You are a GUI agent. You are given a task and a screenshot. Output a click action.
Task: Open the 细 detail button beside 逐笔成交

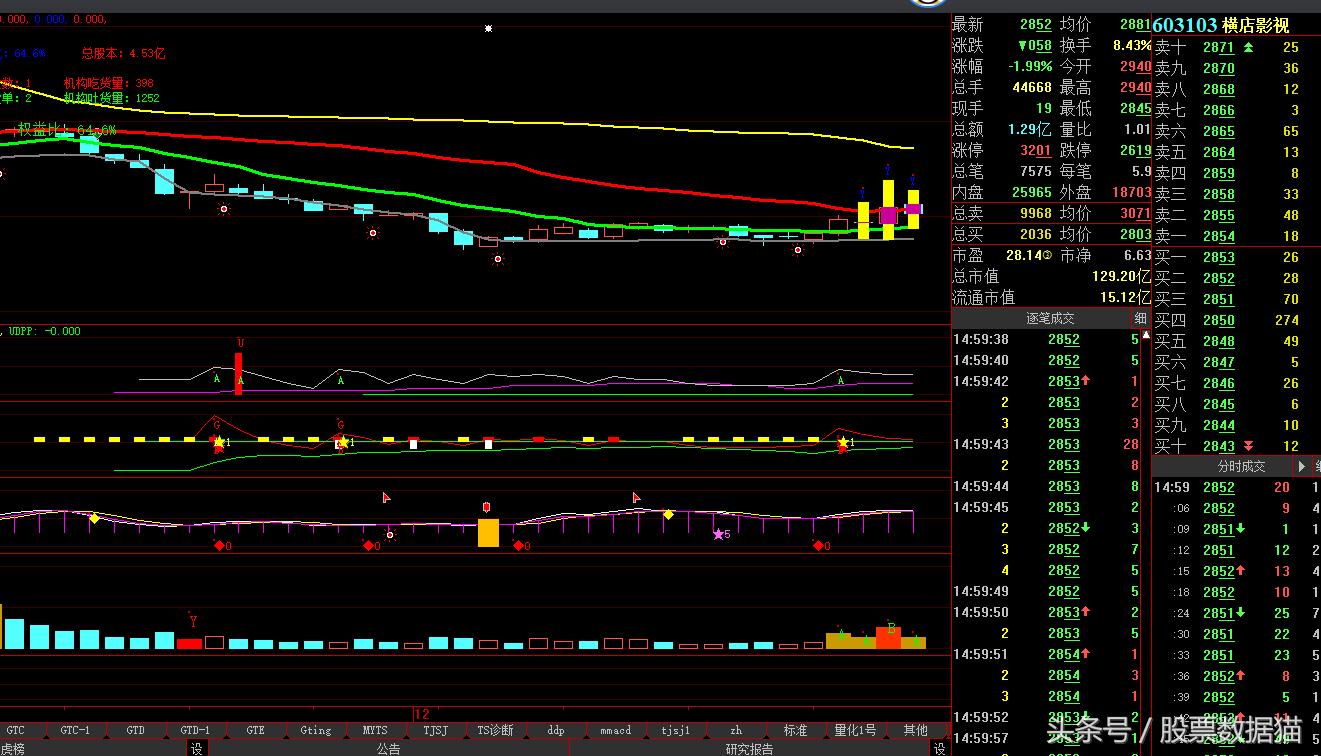[x=1141, y=318]
